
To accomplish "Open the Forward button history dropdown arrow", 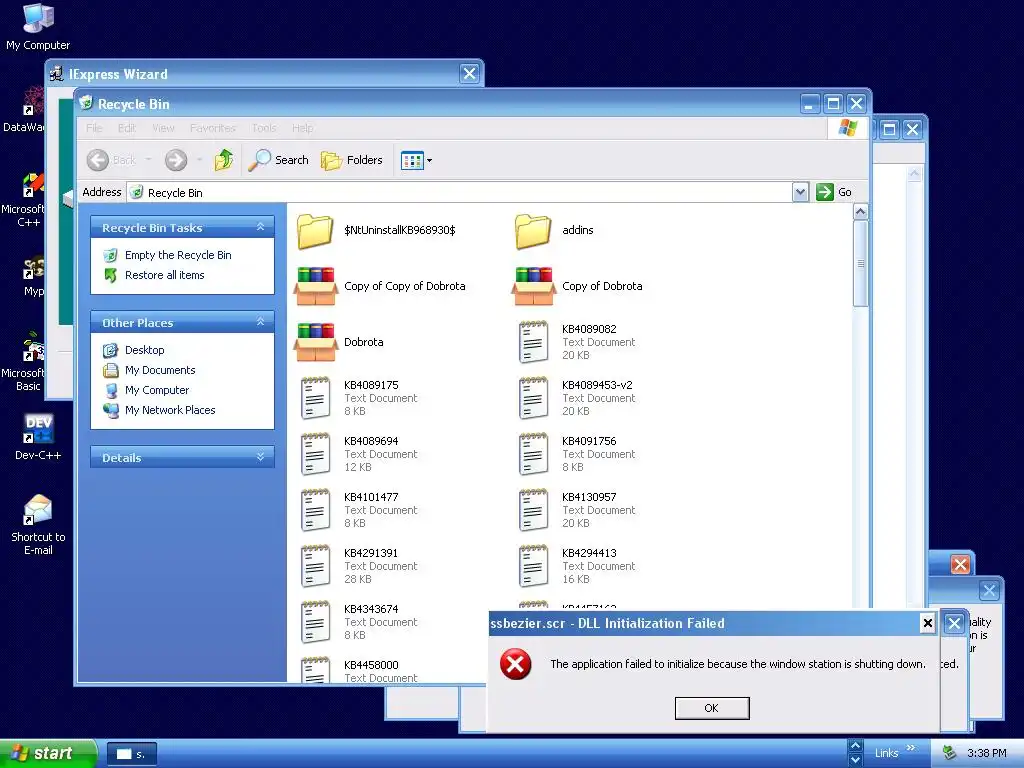I will click(x=199, y=160).
